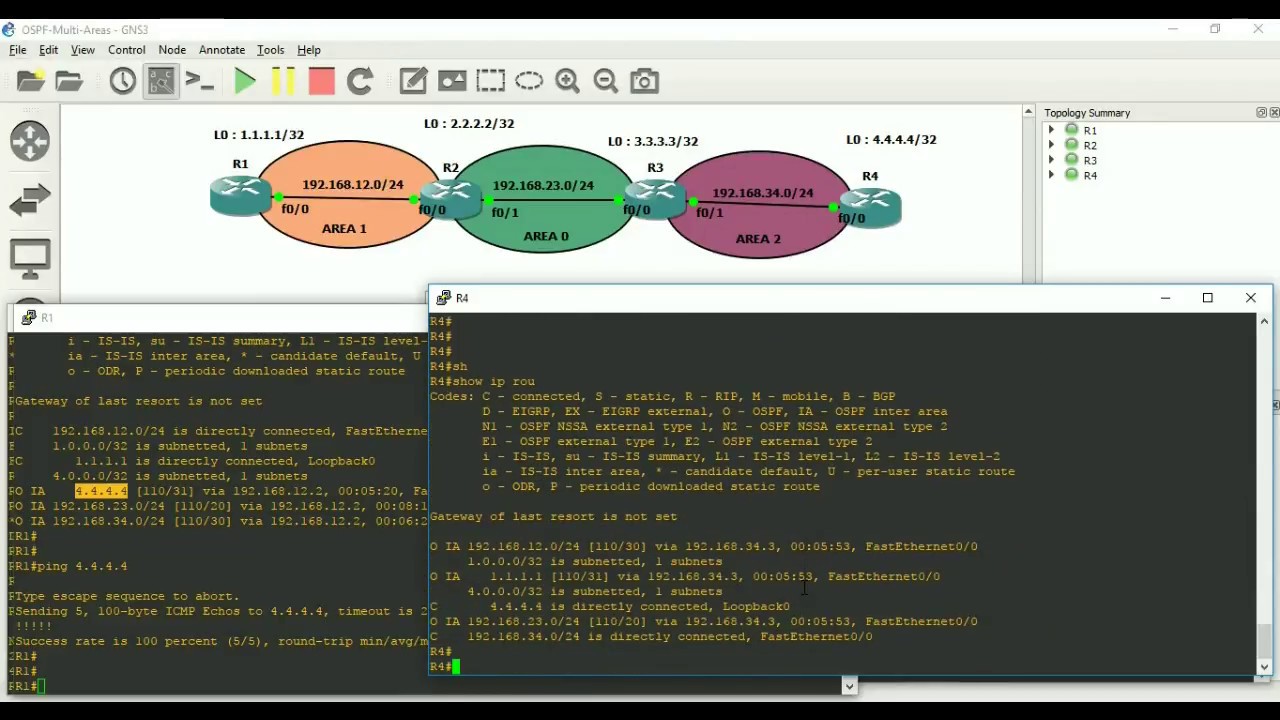This screenshot has height=720, width=1280.
Task: Click highlighted 4.4.4.4 in R1 terminal
Action: coord(101,491)
